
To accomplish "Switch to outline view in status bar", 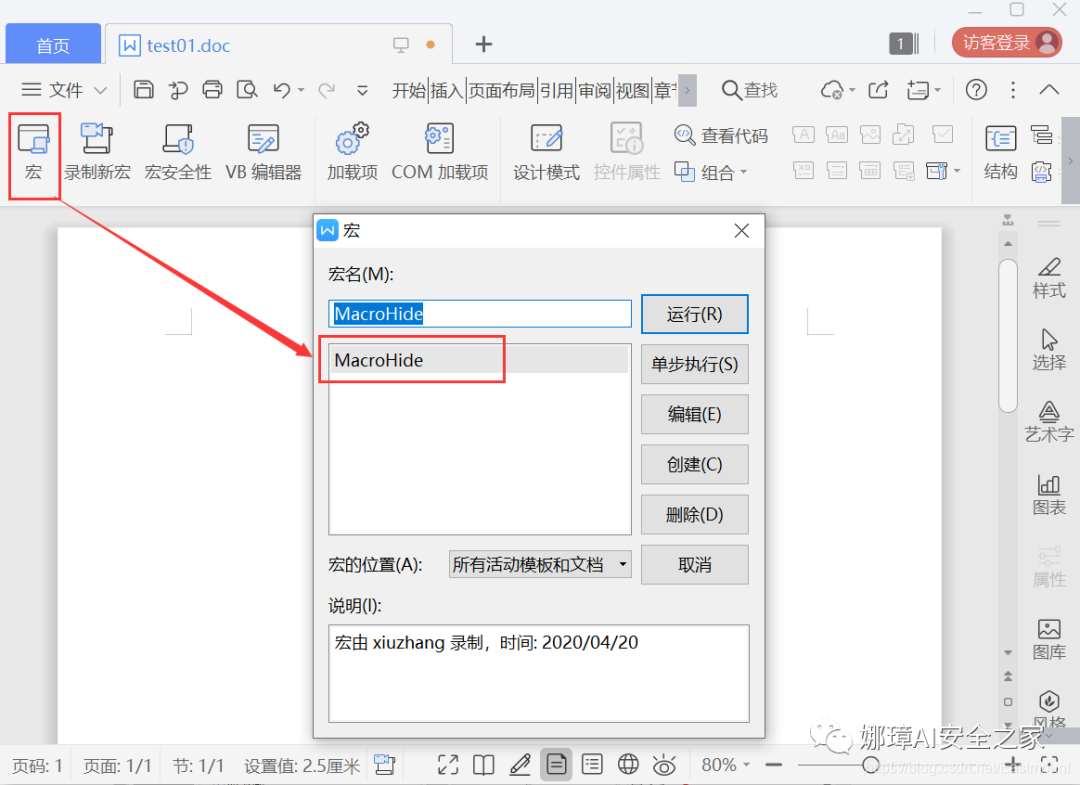I will pos(592,764).
